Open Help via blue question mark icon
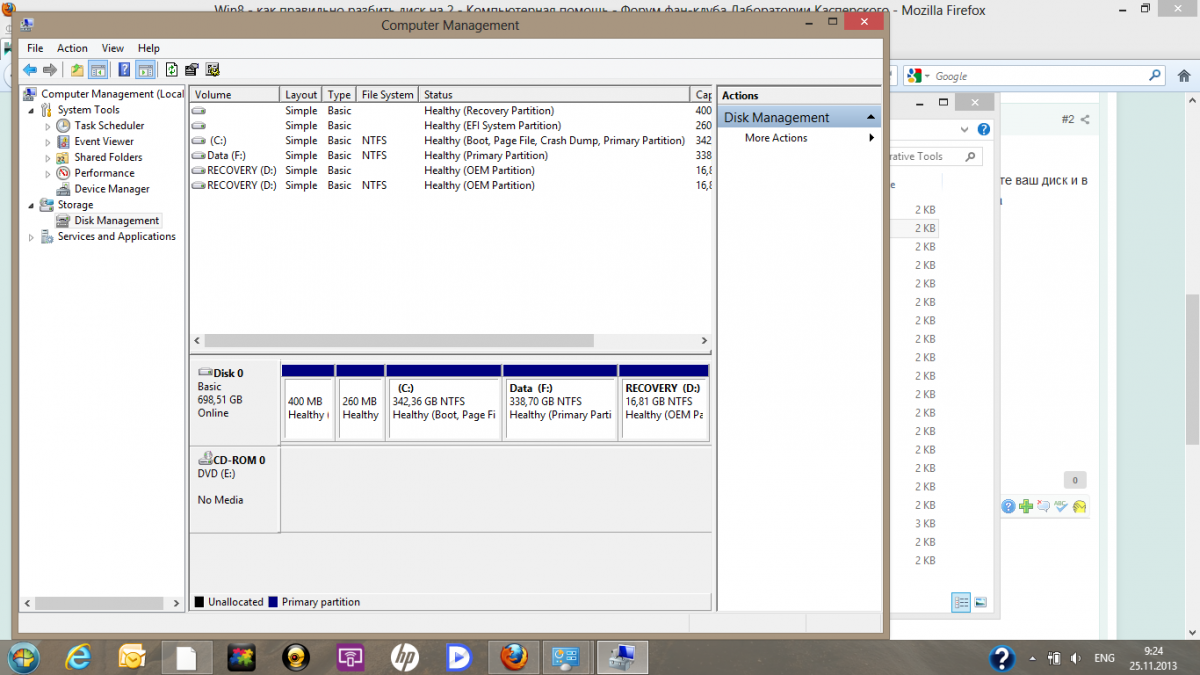The image size is (1200, 675). tap(124, 70)
